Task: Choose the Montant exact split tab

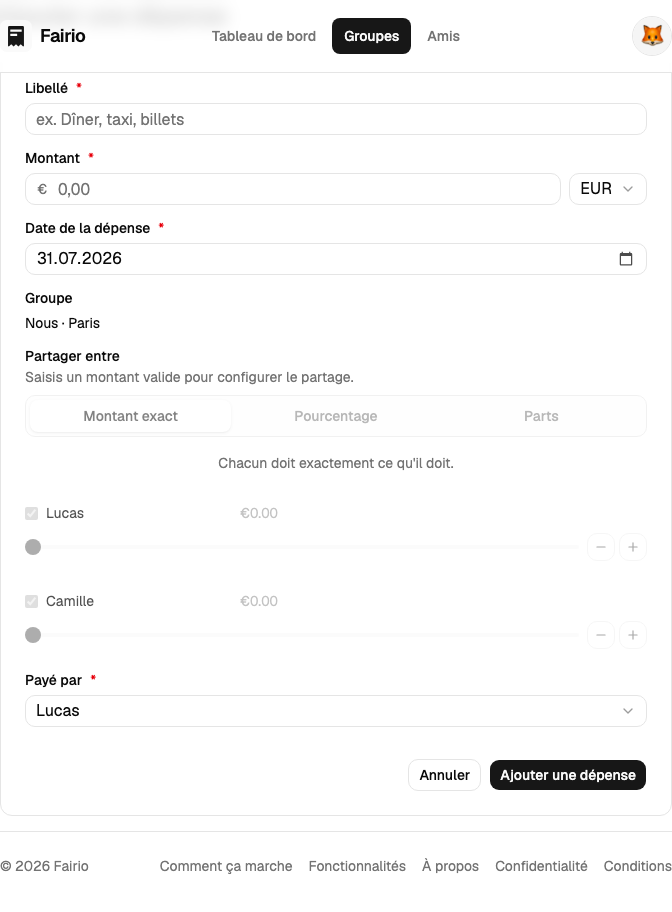Action: tap(130, 416)
